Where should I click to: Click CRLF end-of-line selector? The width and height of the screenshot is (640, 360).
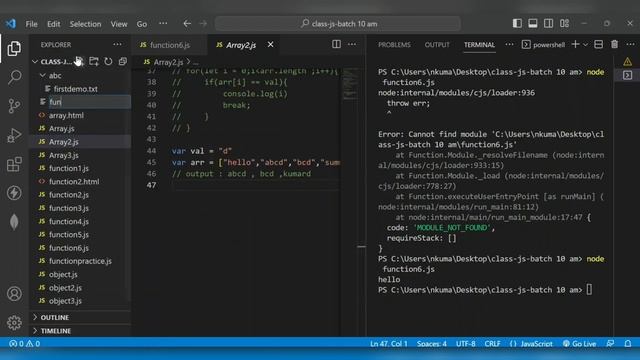[492, 344]
